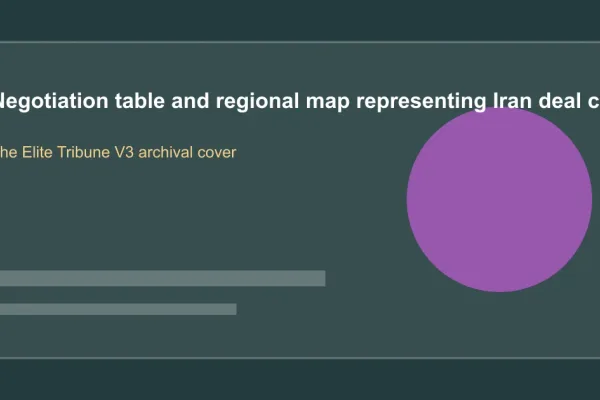The height and width of the screenshot is (400, 600).
Task: Click the thin bottom border line of card
Action: (300, 358)
